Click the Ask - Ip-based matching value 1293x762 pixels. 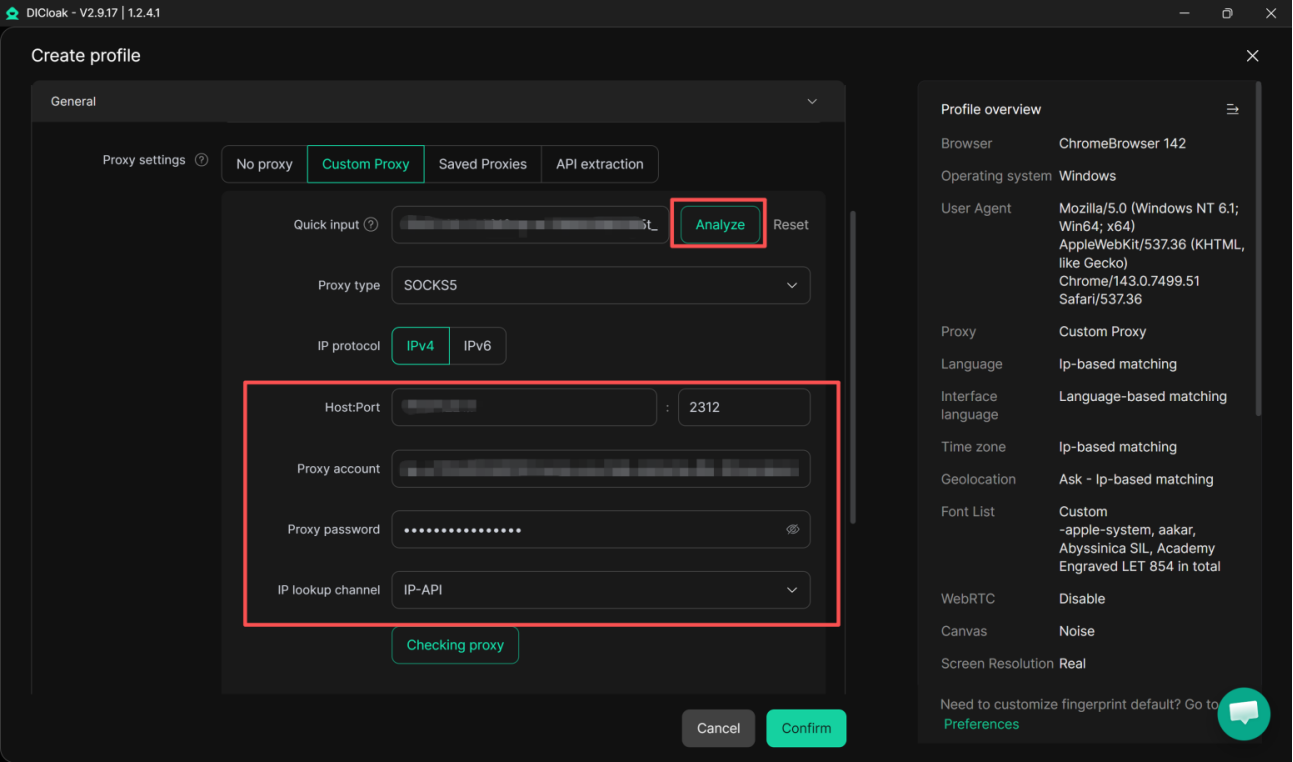(x=1136, y=479)
